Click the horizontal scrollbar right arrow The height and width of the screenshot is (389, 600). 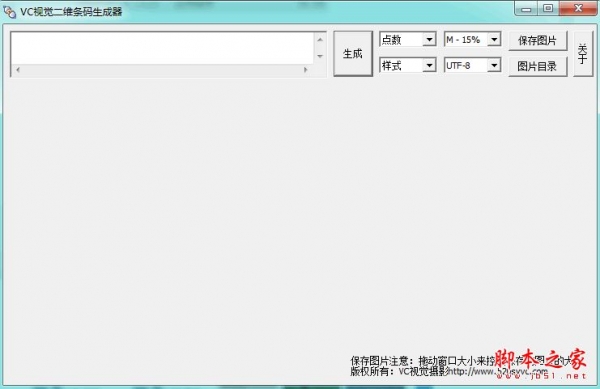[305, 70]
